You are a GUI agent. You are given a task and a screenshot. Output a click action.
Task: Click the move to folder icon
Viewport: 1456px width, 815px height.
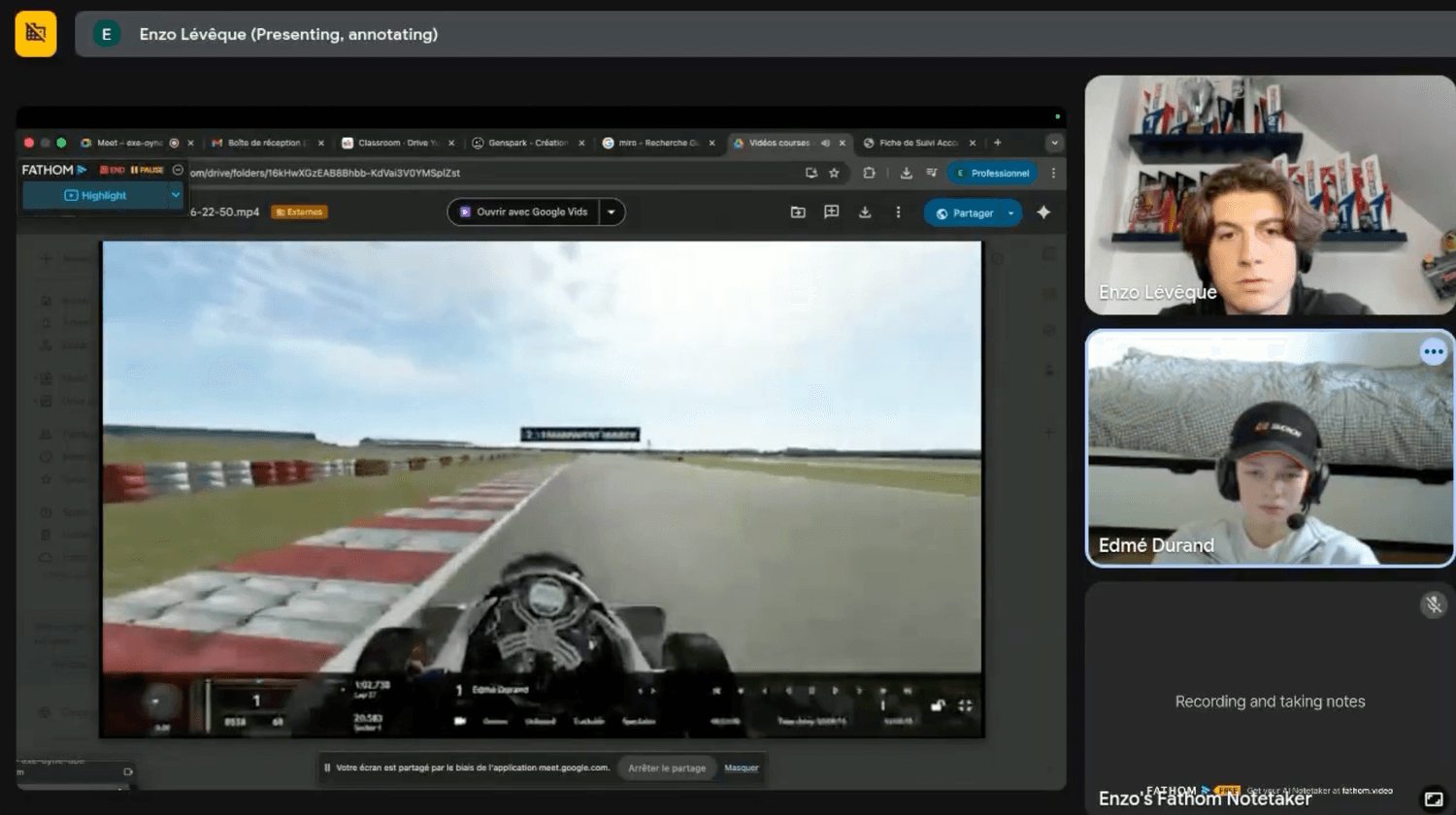[798, 212]
